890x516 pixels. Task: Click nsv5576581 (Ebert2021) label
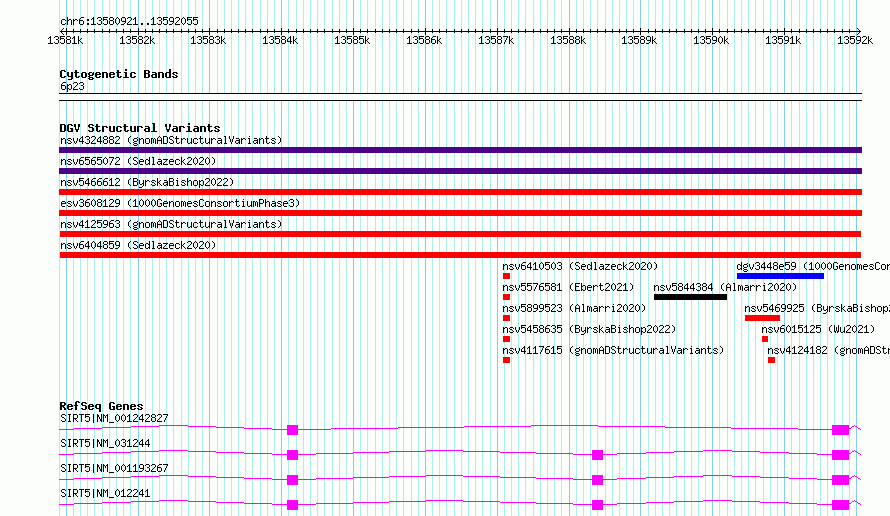tap(568, 287)
